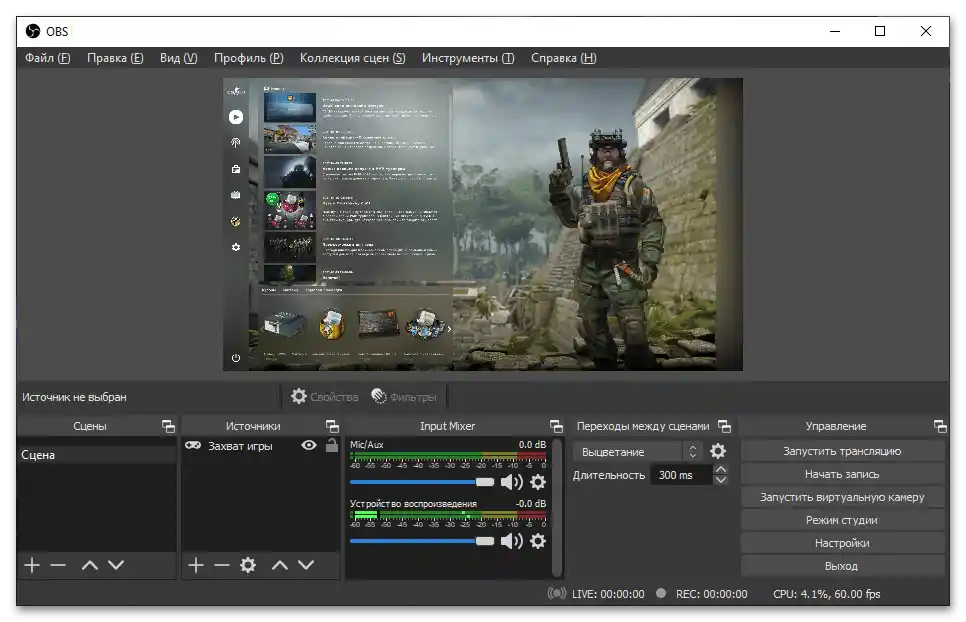Open the Коллекция сцен menu
This screenshot has width=966, height=622.
(352, 58)
